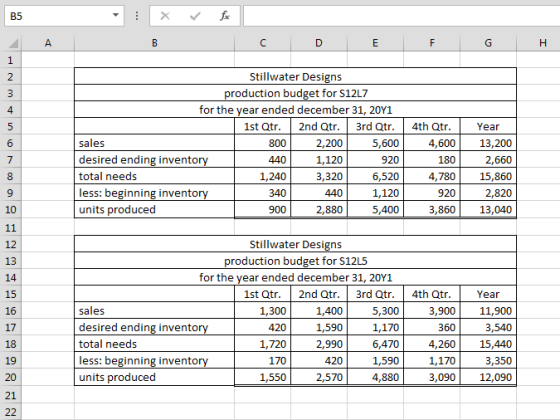Click 'total needs' label in row 18

pyautogui.click(x=108, y=344)
